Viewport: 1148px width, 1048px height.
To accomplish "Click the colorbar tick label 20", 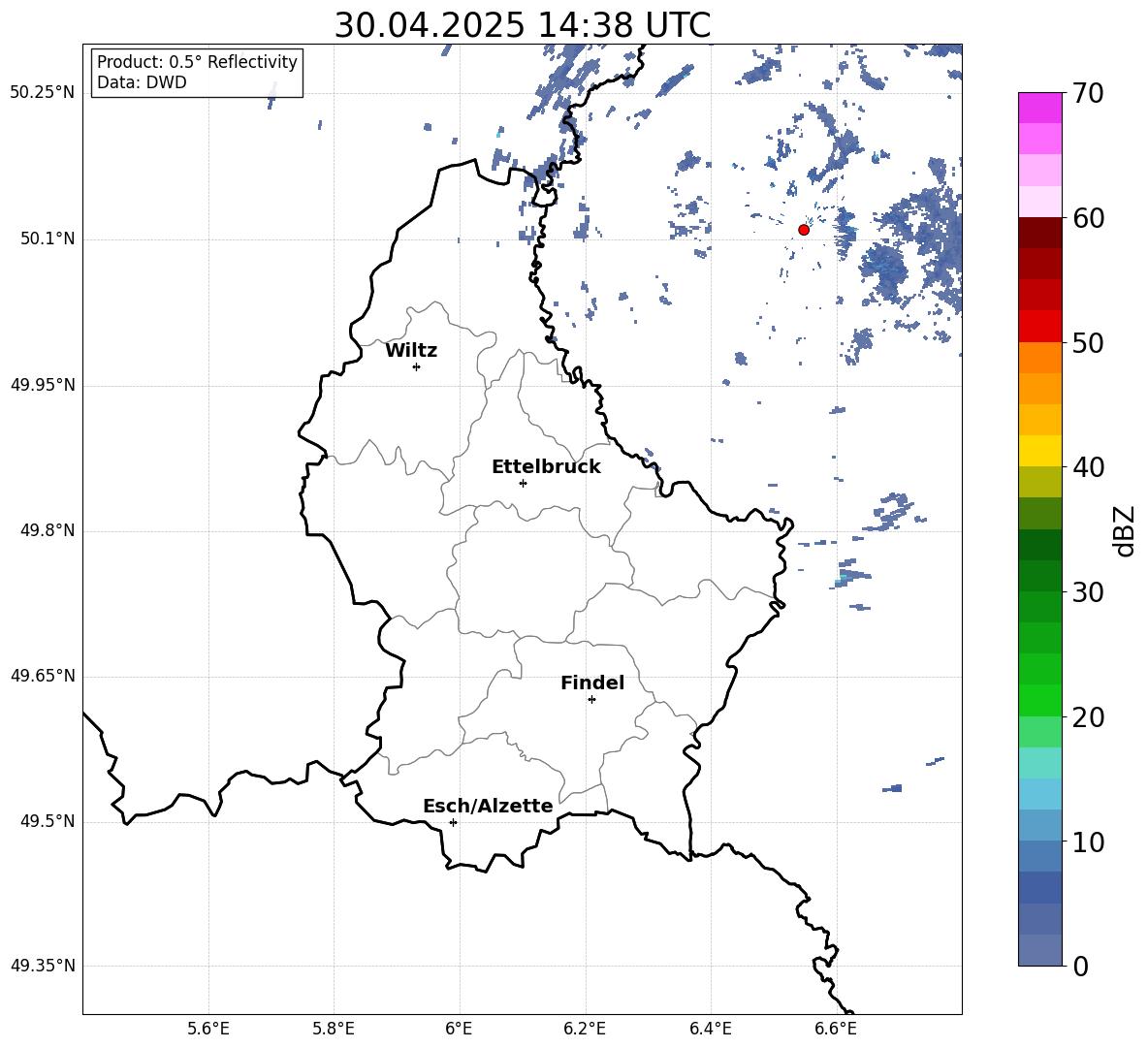I will click(1088, 716).
